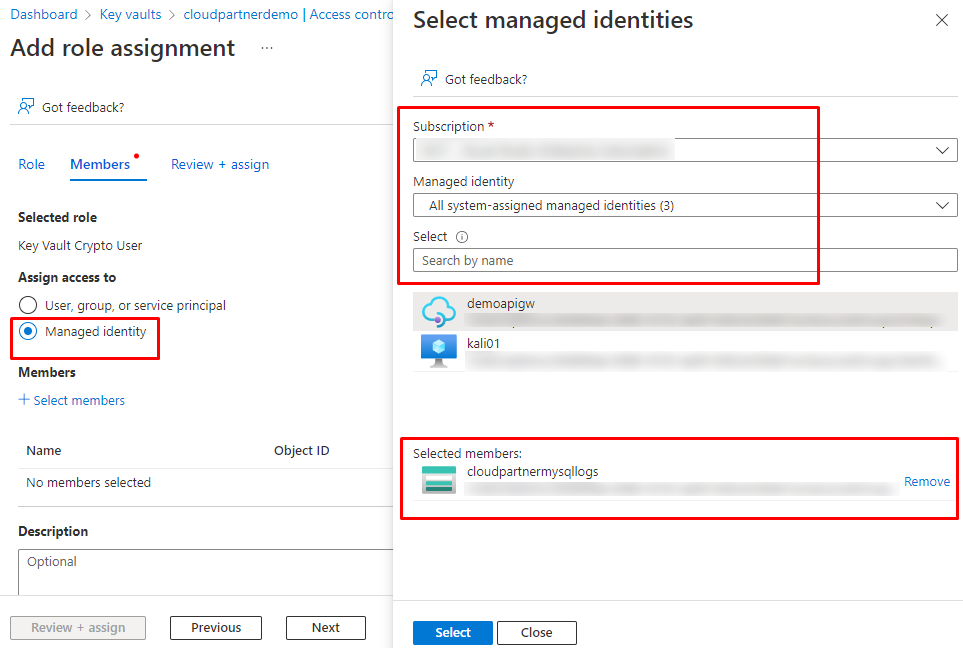Close the Select managed identities panel with X
Viewport: 963px width, 648px height.
(x=941, y=20)
